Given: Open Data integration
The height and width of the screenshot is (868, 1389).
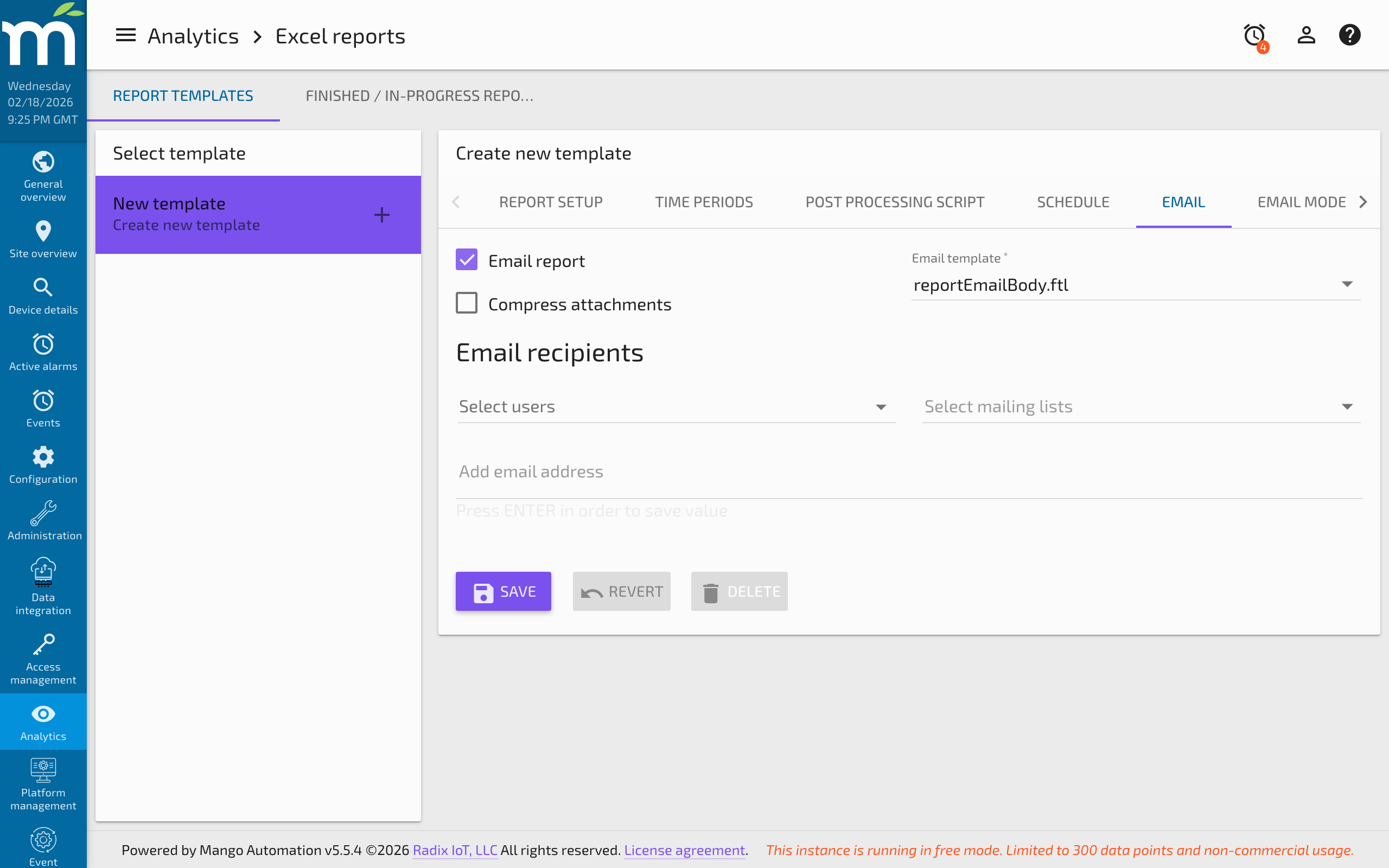Looking at the screenshot, I should pos(43,585).
